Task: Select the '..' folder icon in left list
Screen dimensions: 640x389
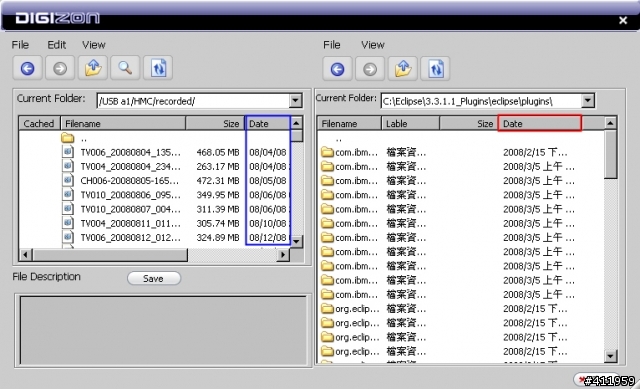Action: 68,138
